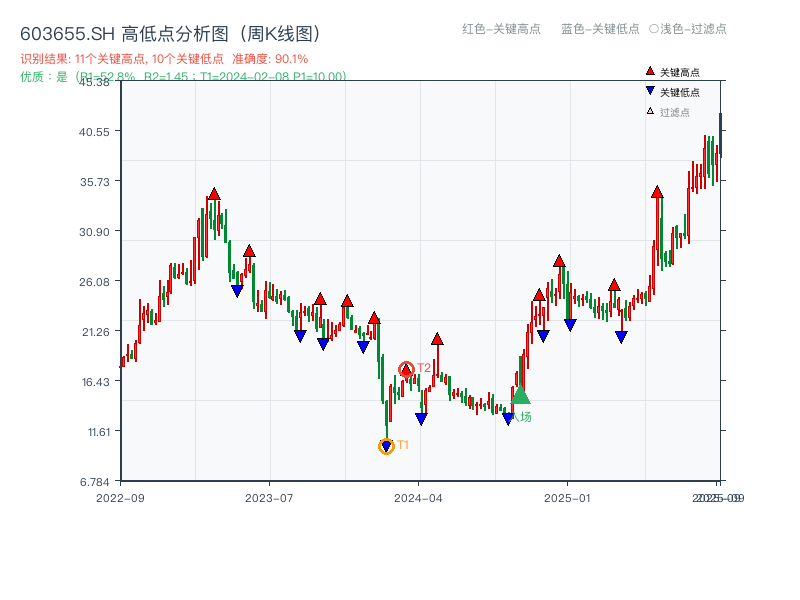The image size is (800, 600).
Task: Click the 2022-09 x-axis date label
Action: (119, 496)
